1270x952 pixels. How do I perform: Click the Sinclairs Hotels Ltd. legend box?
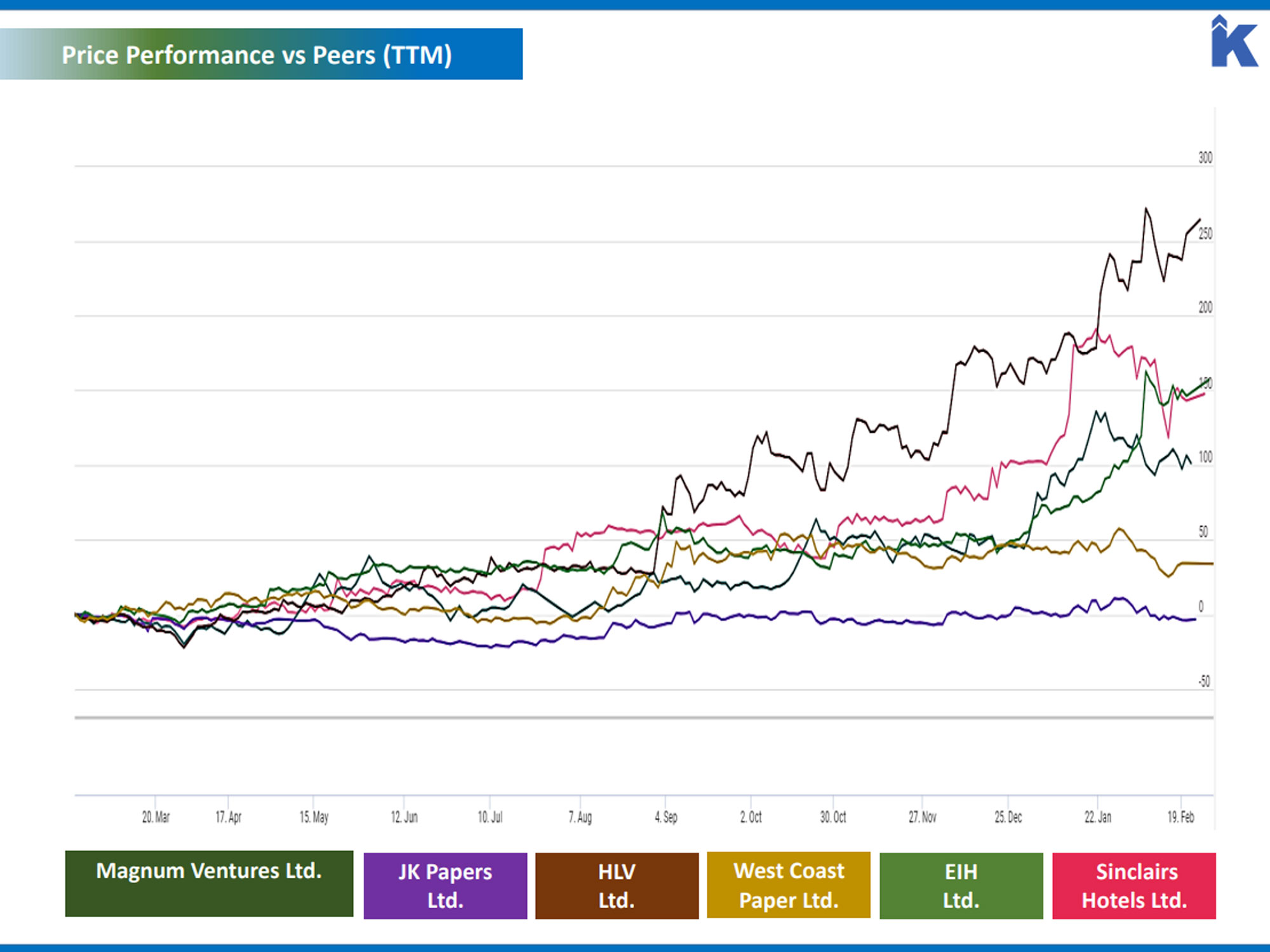[x=1134, y=885]
